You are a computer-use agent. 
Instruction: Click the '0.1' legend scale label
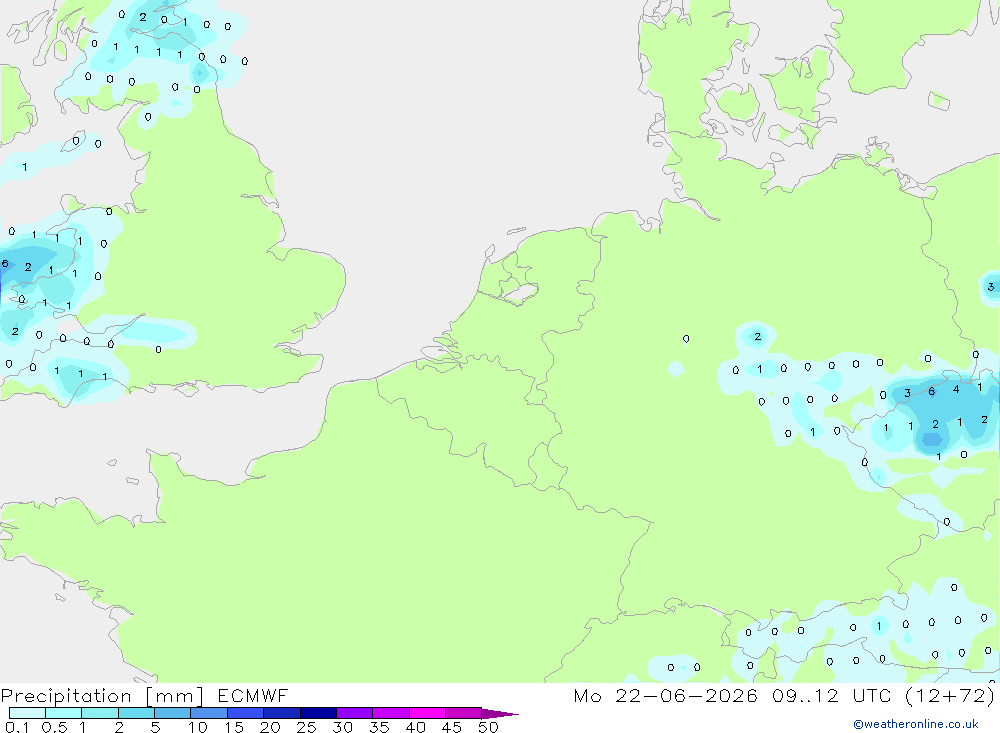(x=17, y=727)
